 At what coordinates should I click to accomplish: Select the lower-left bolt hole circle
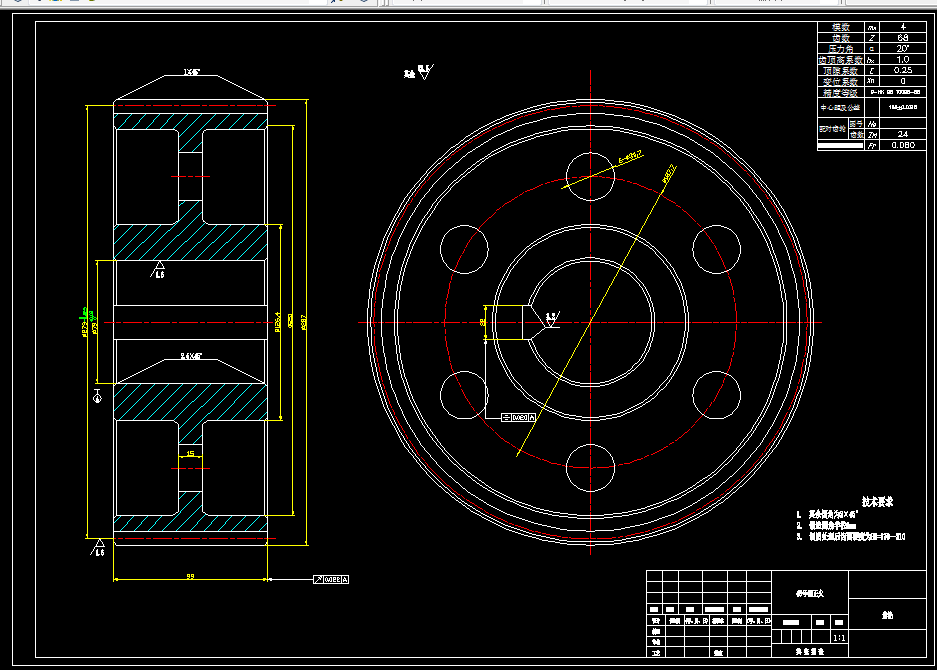[x=464, y=395]
